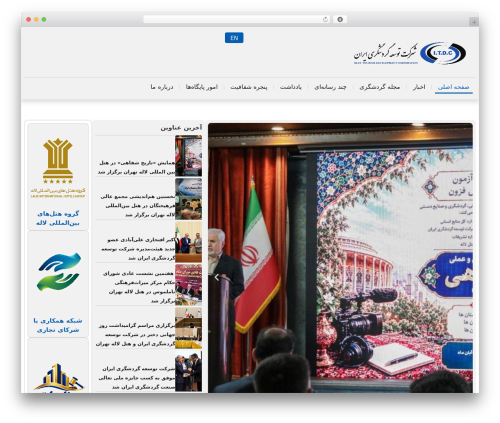The image size is (500, 423).
Task: Click the blue-green hands cooperation network logo
Action: 58,272
